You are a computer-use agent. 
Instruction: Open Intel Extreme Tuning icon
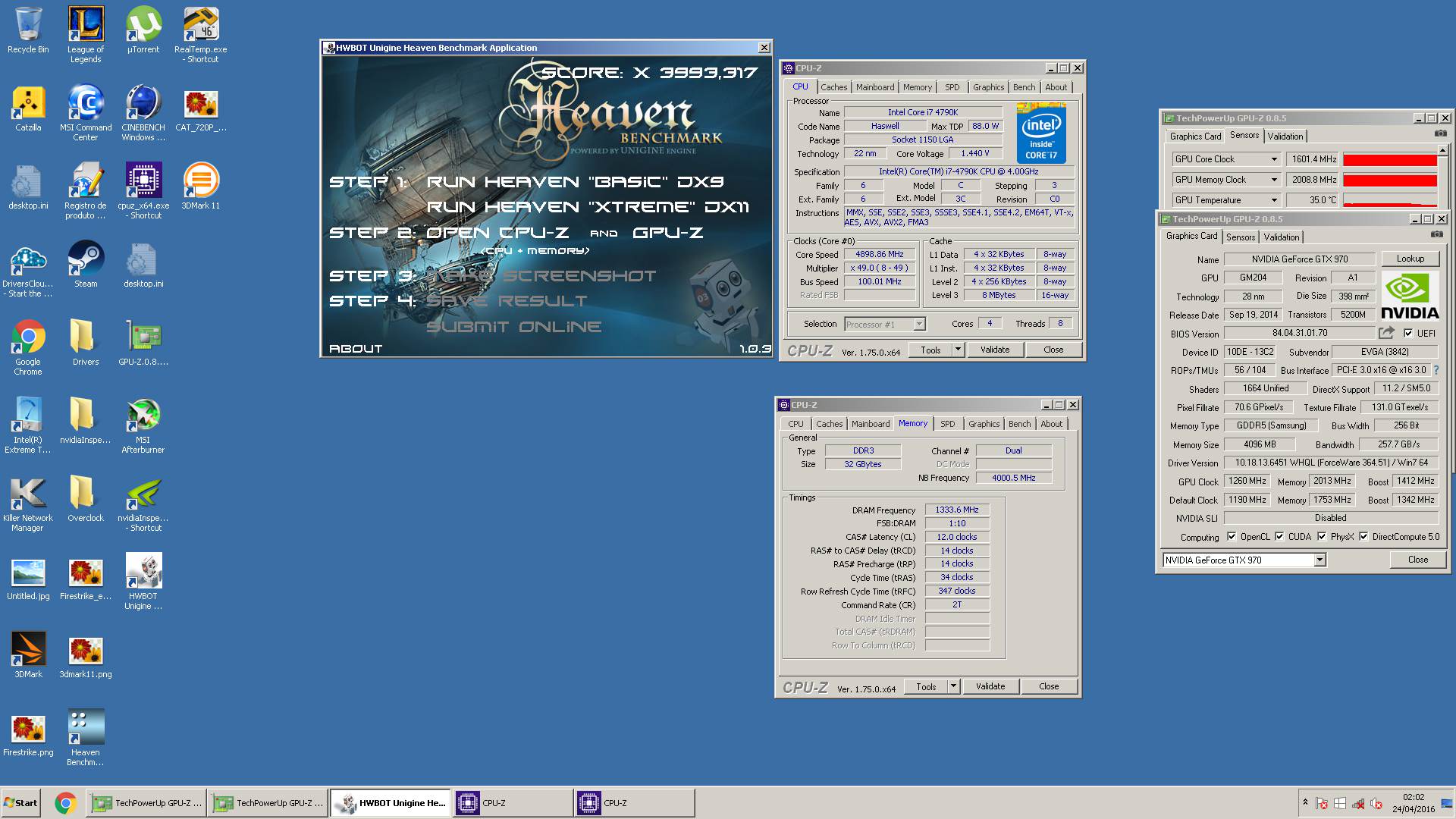[x=28, y=425]
